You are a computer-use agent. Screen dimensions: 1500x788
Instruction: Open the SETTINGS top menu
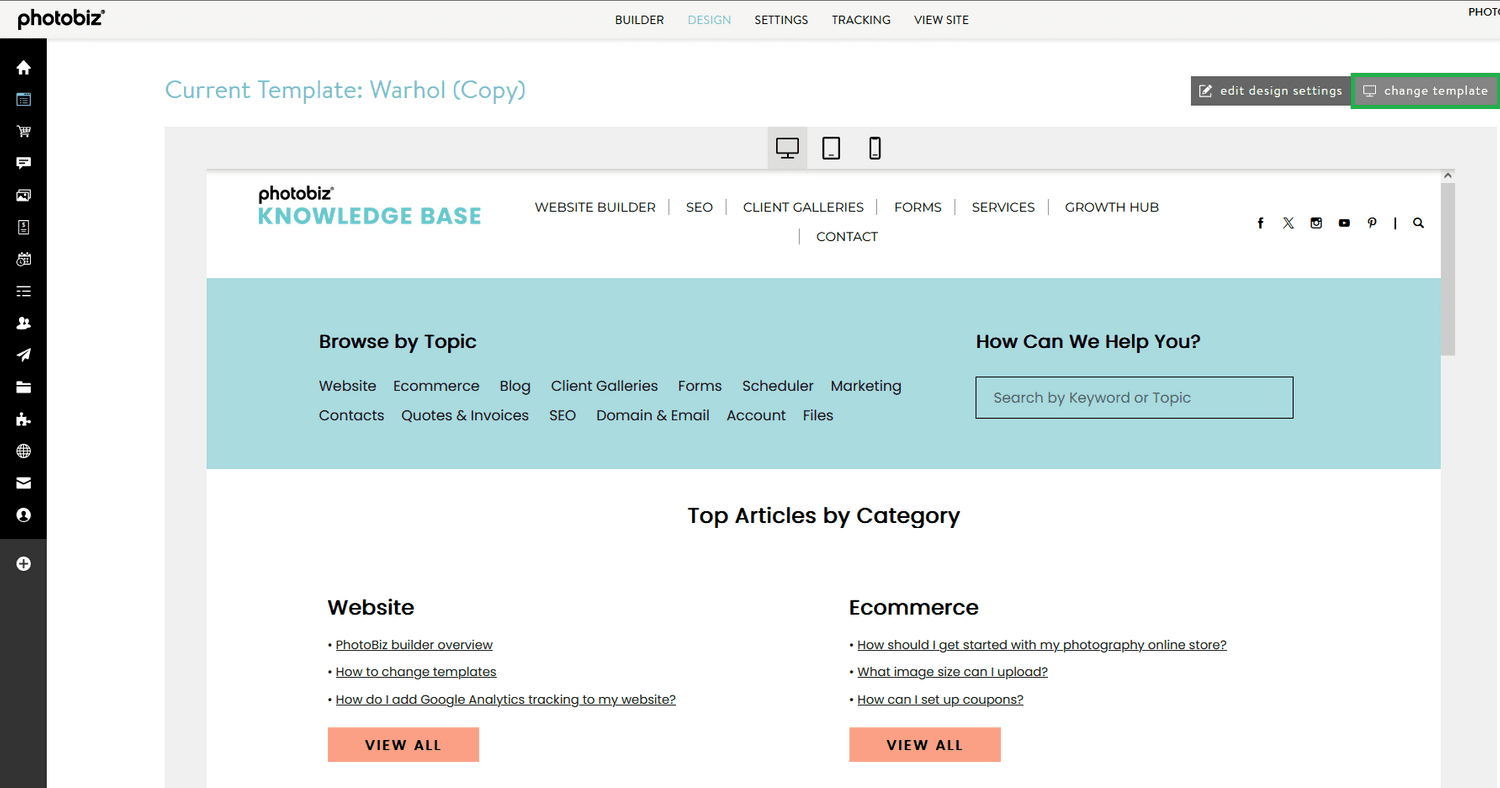click(x=781, y=20)
